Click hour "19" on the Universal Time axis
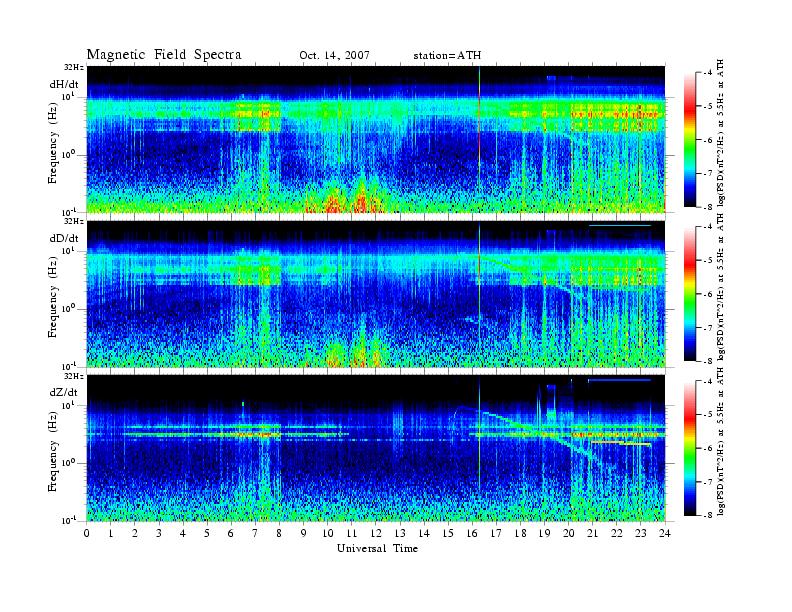792x612 pixels. pos(545,533)
